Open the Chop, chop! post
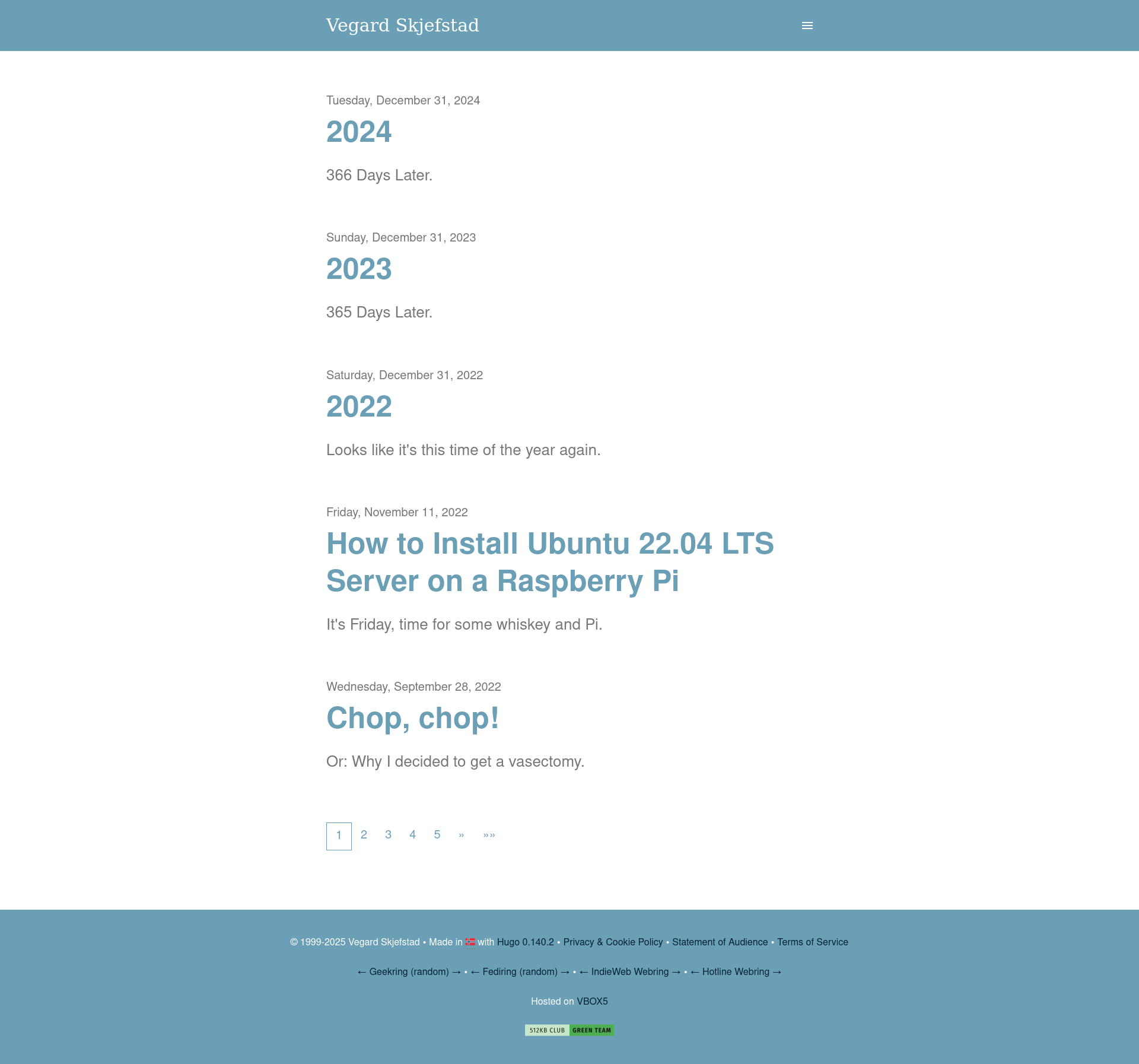The width and height of the screenshot is (1139, 1064). click(413, 718)
